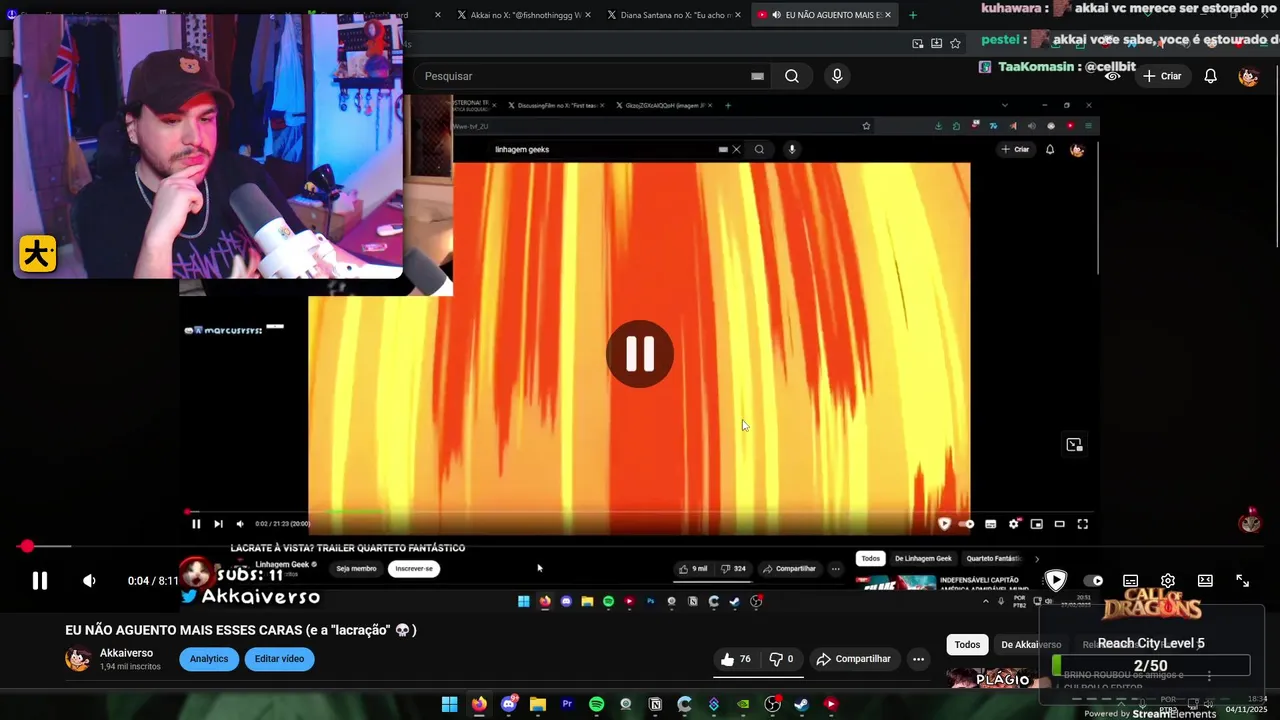This screenshot has width=1280, height=720.
Task: Switch outer player to theater mode
Action: click(1205, 581)
